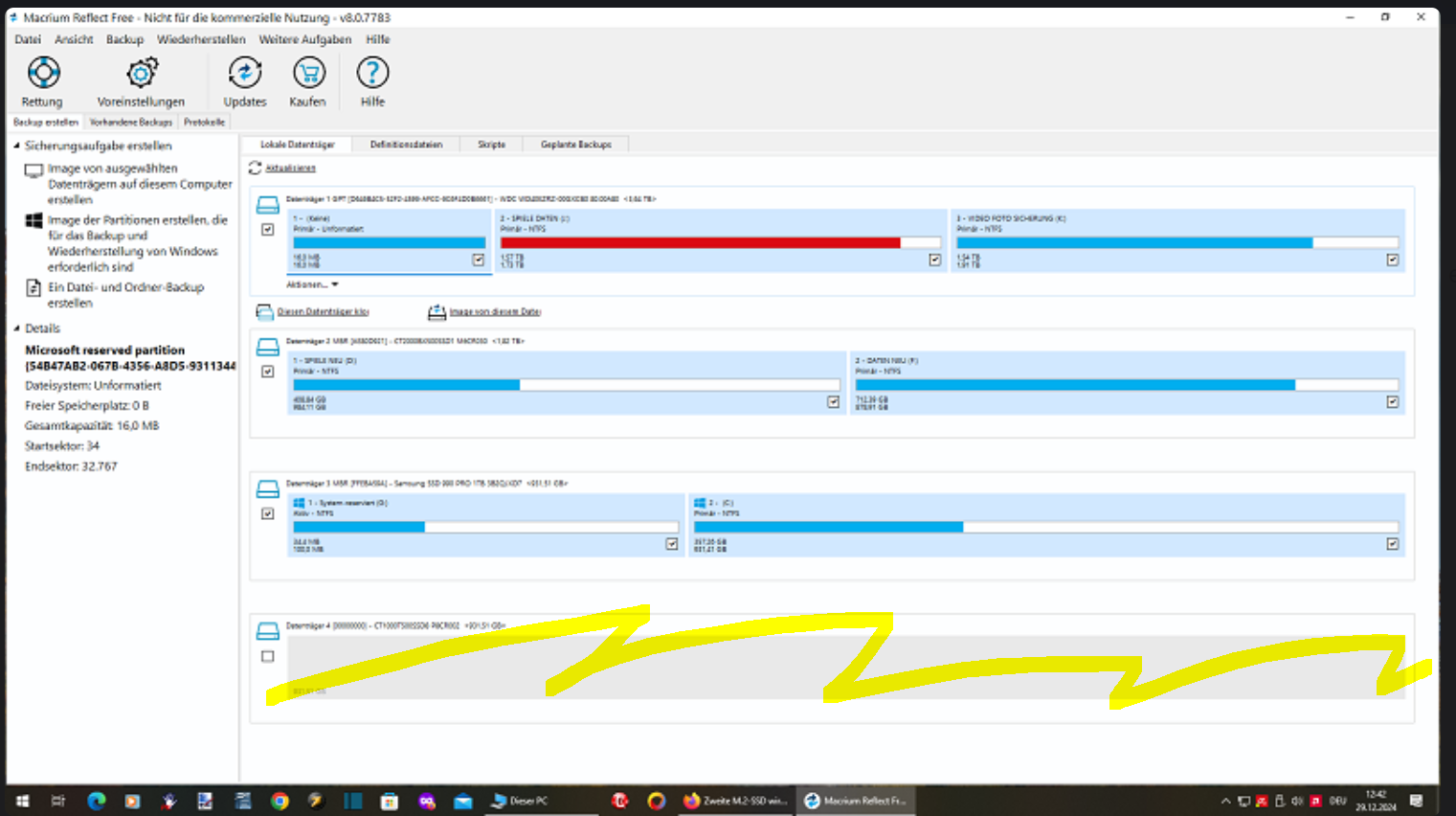Click Diesen Datenträger klonen link
The image size is (1456, 816).
pos(323,311)
